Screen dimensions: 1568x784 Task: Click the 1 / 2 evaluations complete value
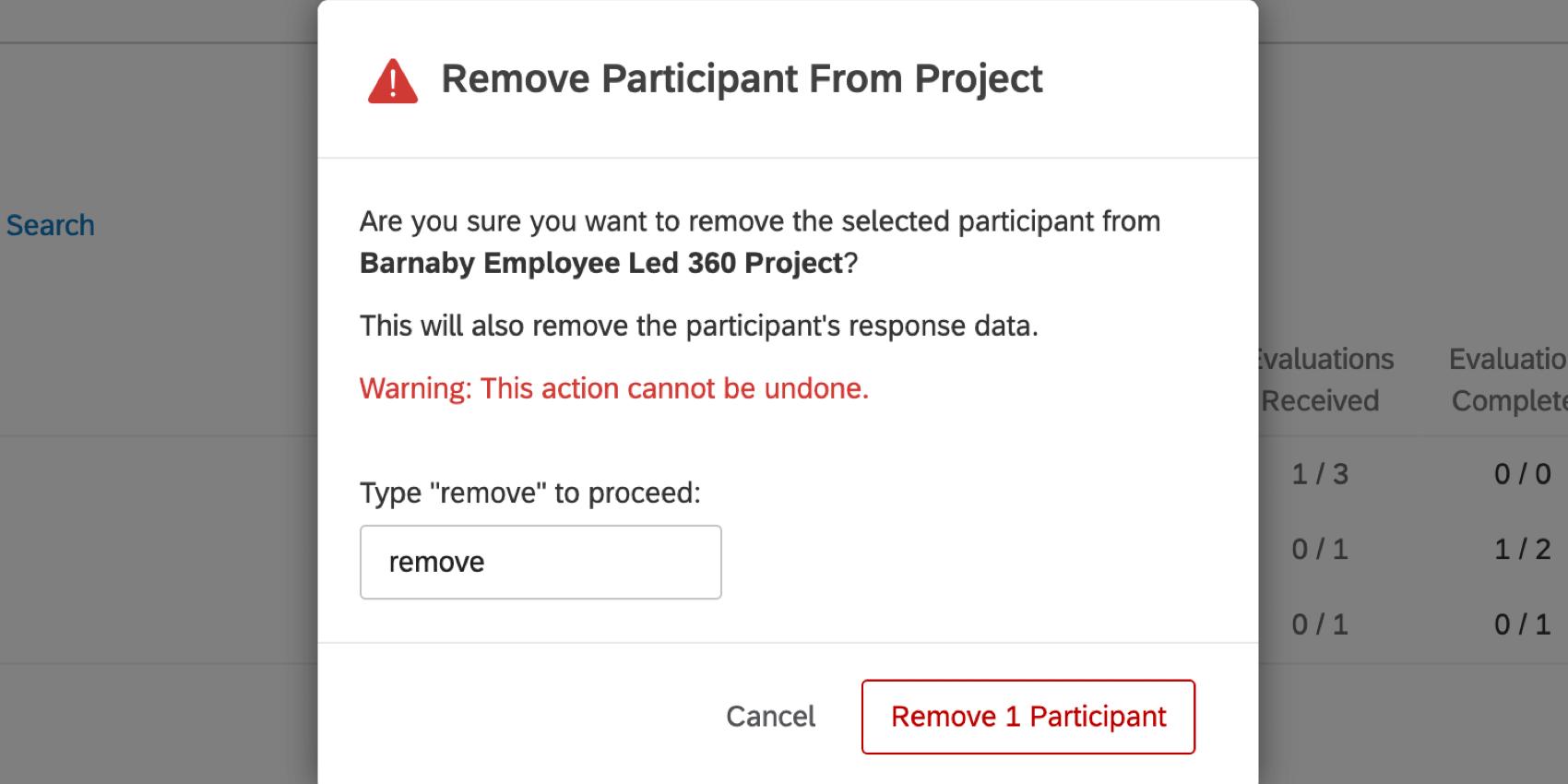point(1520,549)
